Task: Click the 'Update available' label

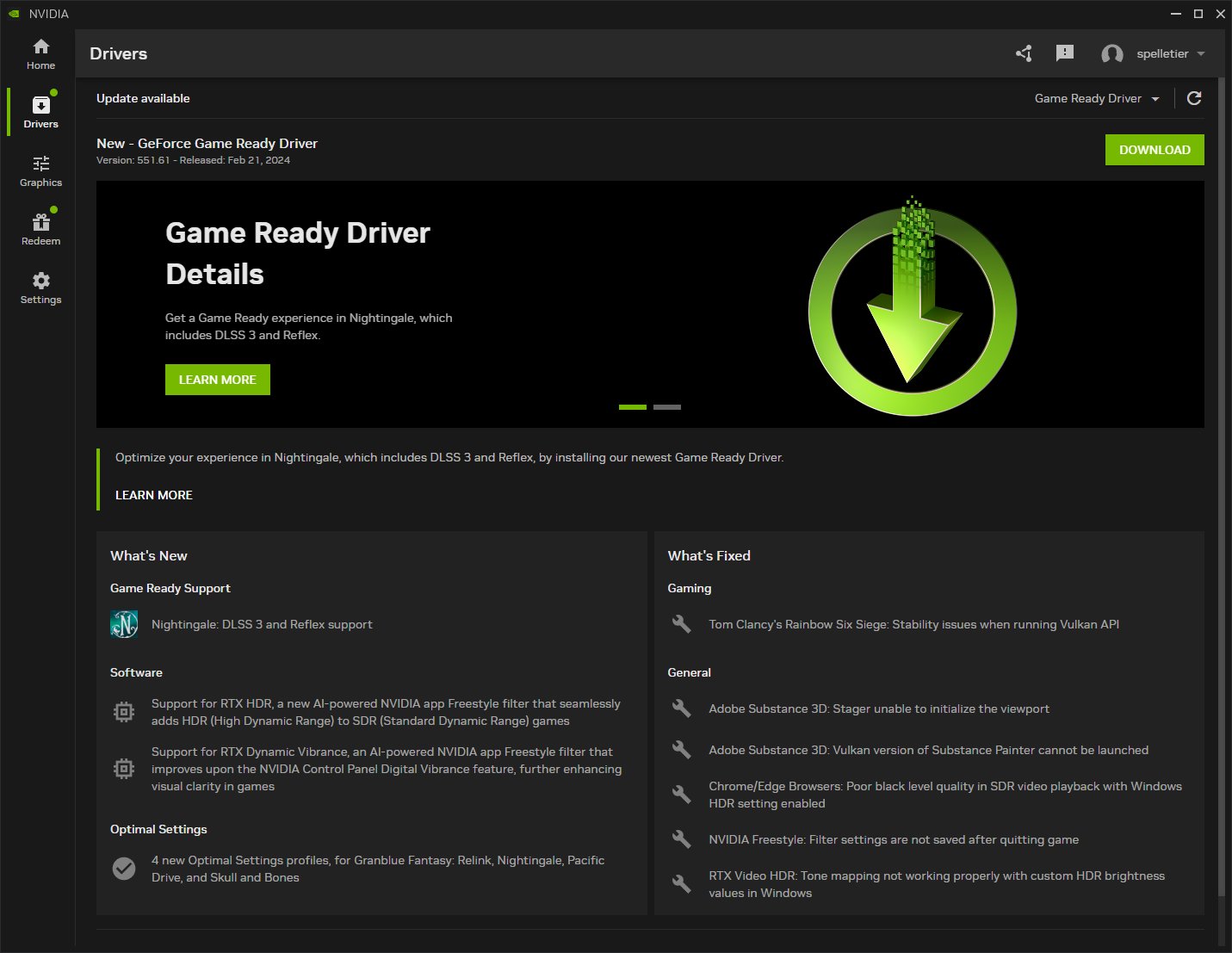Action: [143, 98]
